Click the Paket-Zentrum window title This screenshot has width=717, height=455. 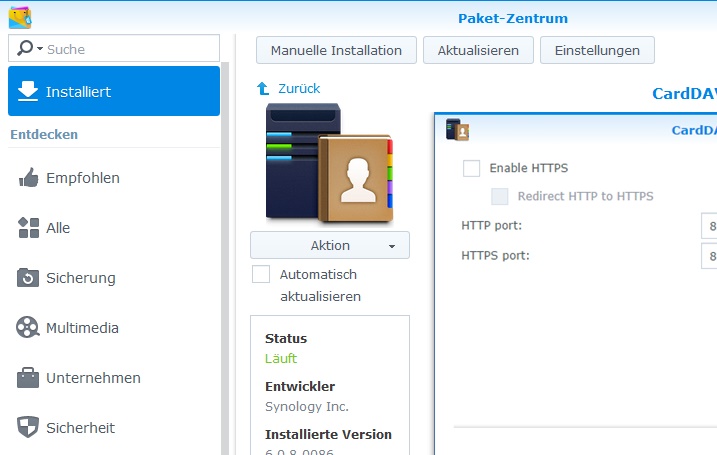click(x=513, y=18)
